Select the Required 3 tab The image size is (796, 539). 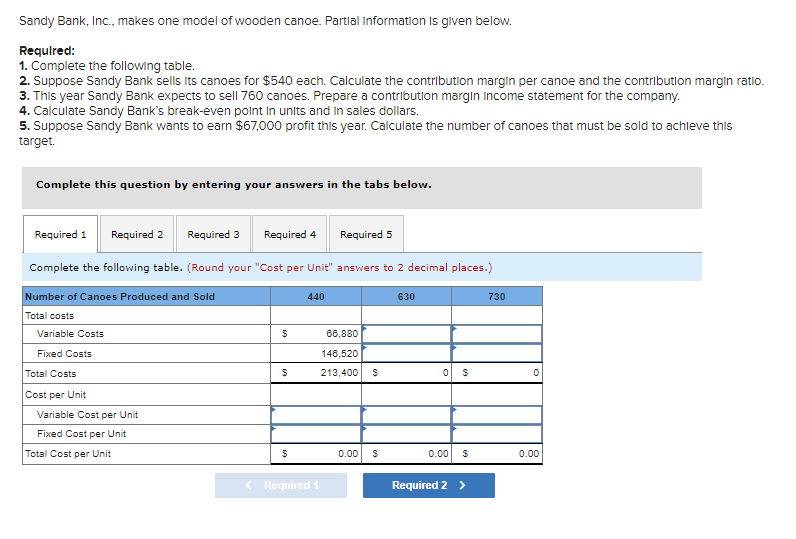[213, 234]
